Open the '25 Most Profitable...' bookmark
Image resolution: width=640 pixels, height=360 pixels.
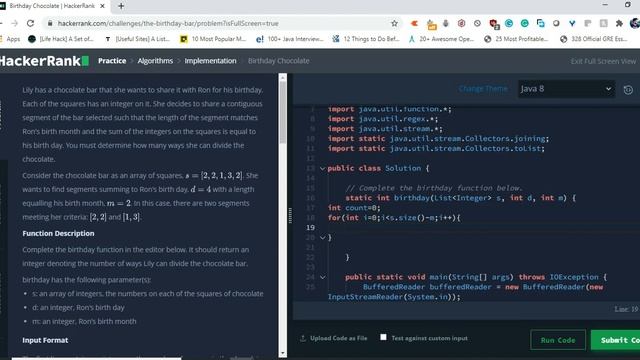pos(516,39)
